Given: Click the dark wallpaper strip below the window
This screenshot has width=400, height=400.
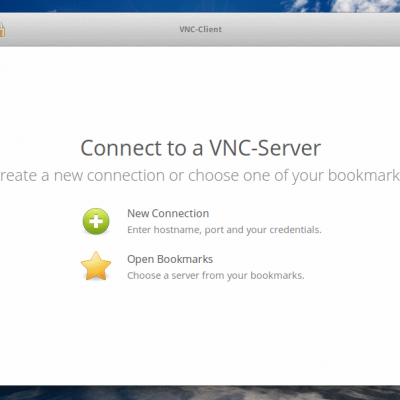Looking at the screenshot, I should pyautogui.click(x=200, y=393).
